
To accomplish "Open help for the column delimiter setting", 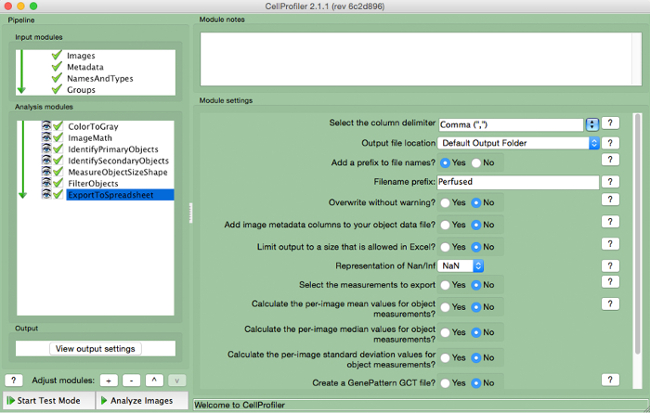I will coord(609,124).
